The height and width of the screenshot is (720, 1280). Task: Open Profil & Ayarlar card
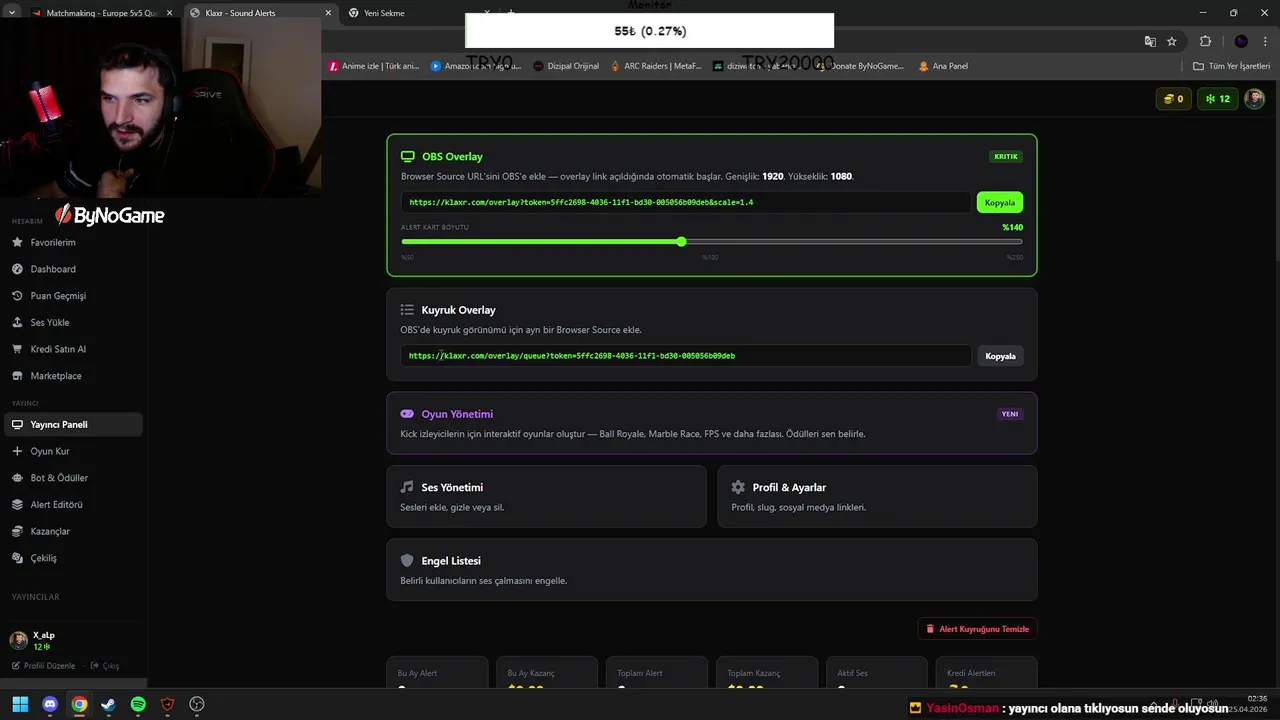coord(877,496)
